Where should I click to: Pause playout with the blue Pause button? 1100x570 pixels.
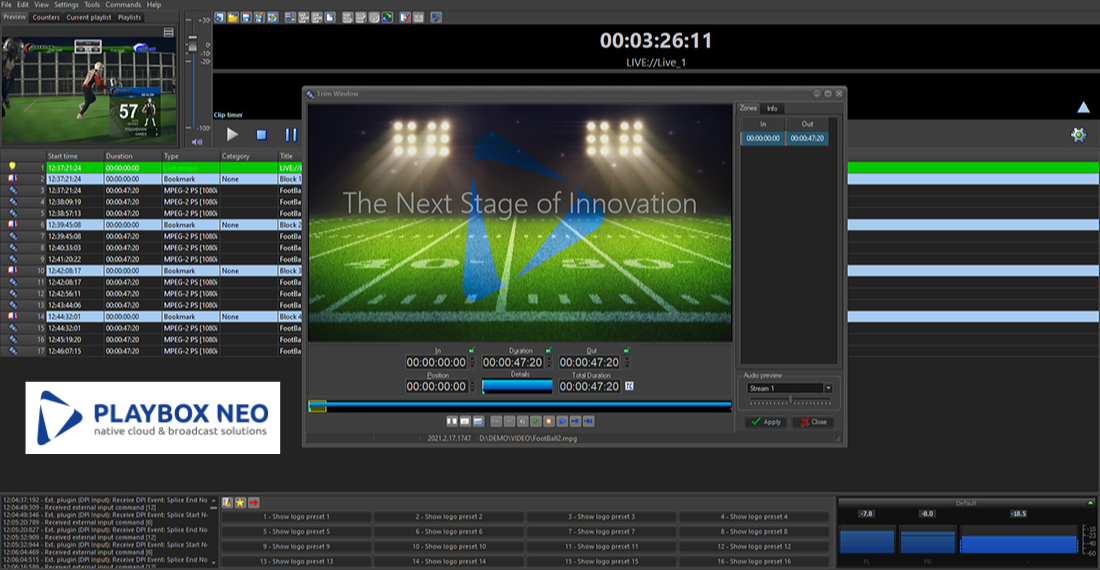tap(291, 135)
